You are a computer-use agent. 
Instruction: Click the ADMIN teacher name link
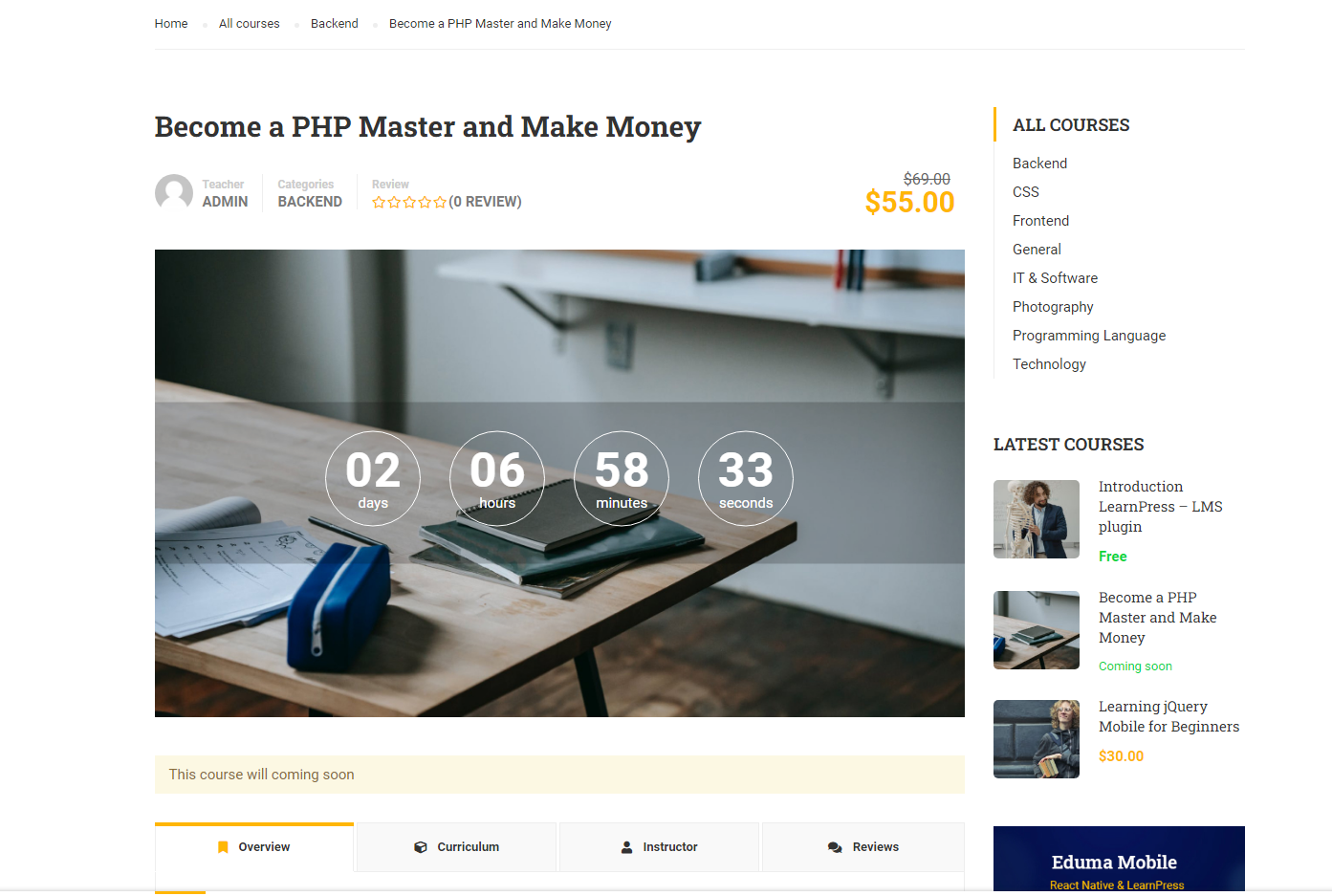tap(225, 202)
